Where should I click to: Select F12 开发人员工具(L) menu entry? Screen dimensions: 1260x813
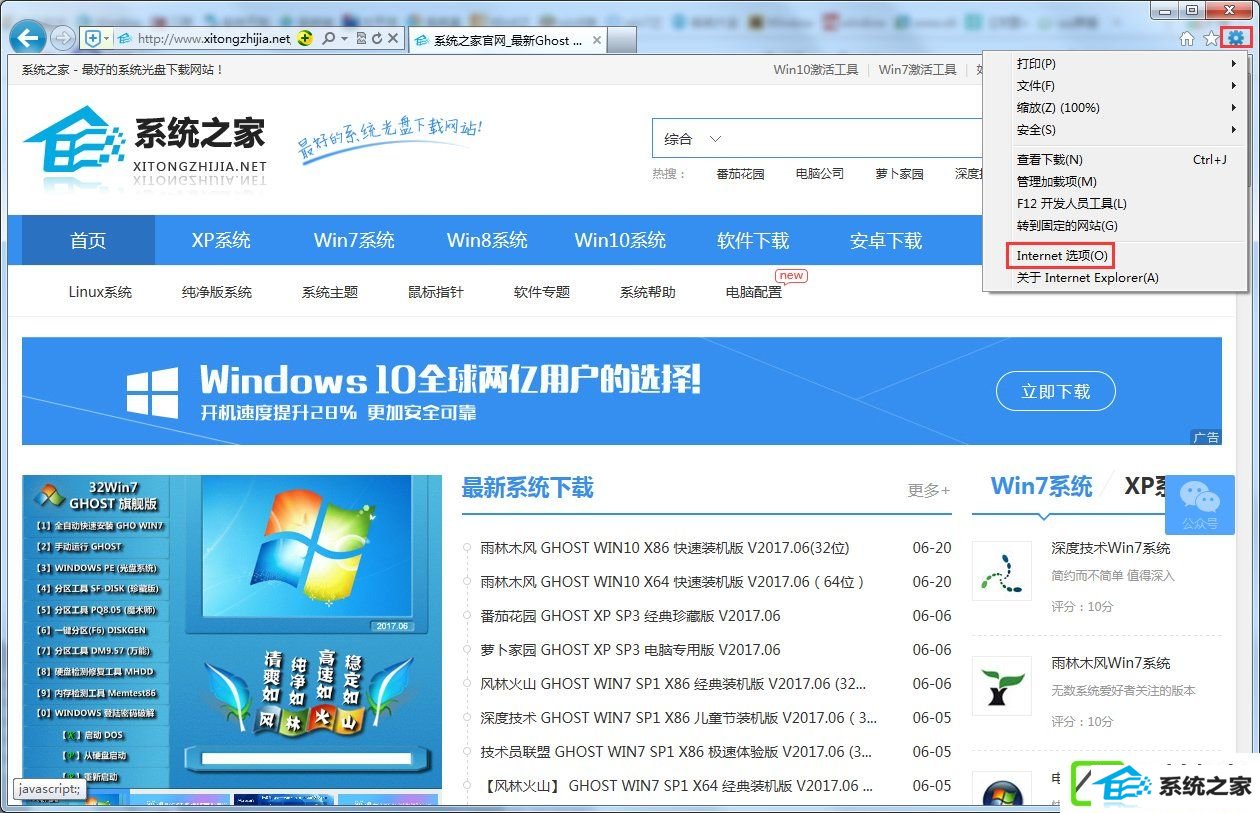tap(1115, 204)
